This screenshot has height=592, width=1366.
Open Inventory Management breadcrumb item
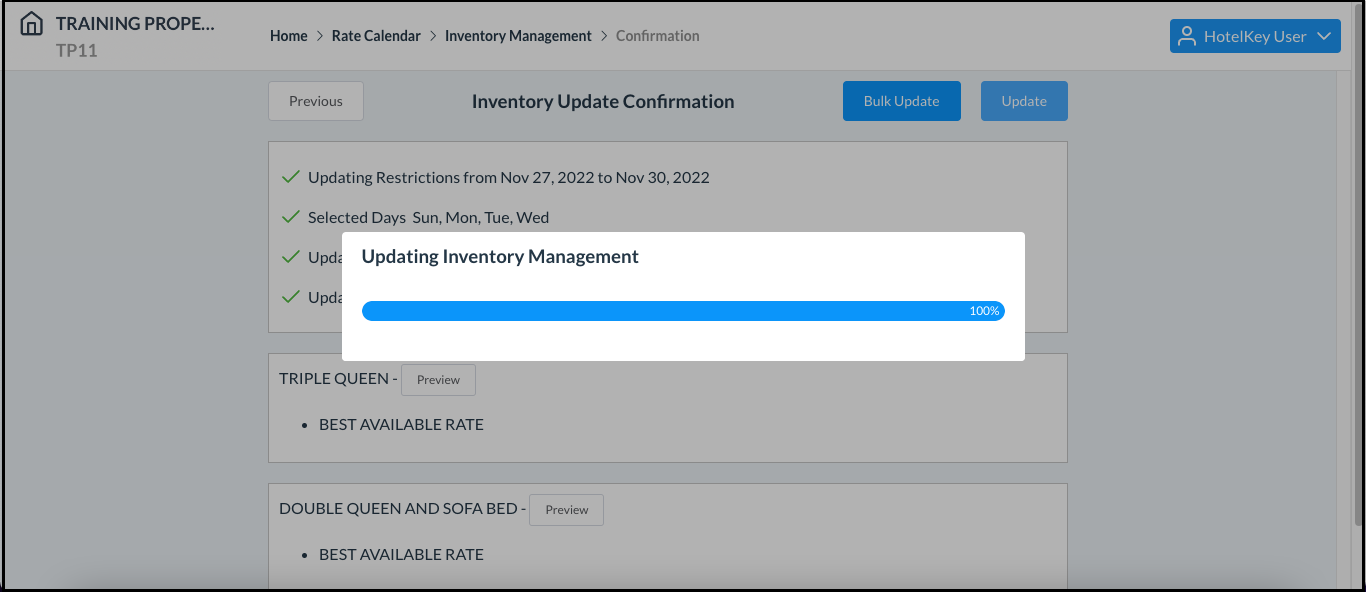[518, 35]
